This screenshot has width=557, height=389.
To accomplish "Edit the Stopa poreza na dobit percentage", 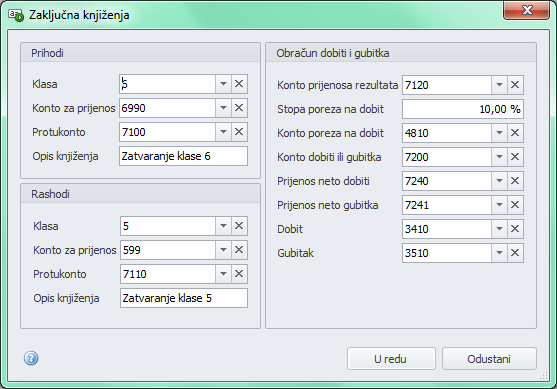I will tap(463, 109).
